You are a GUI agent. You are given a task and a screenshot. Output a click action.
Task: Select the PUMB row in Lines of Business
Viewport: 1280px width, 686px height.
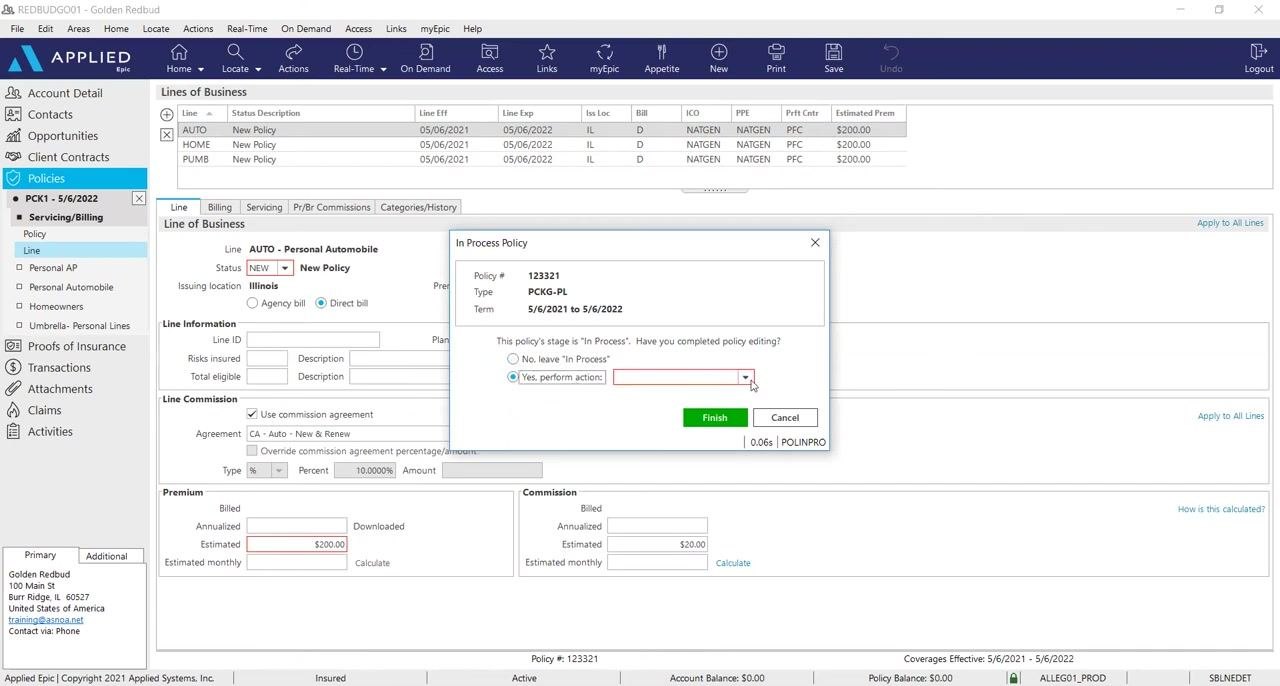(542, 159)
